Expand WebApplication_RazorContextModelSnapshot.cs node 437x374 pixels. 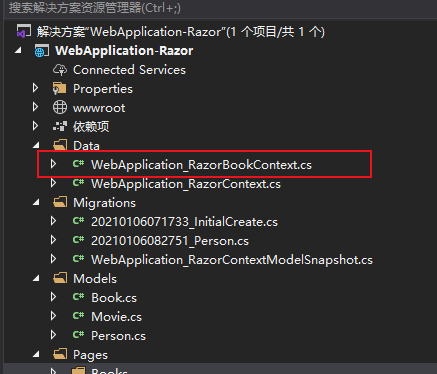[53, 259]
